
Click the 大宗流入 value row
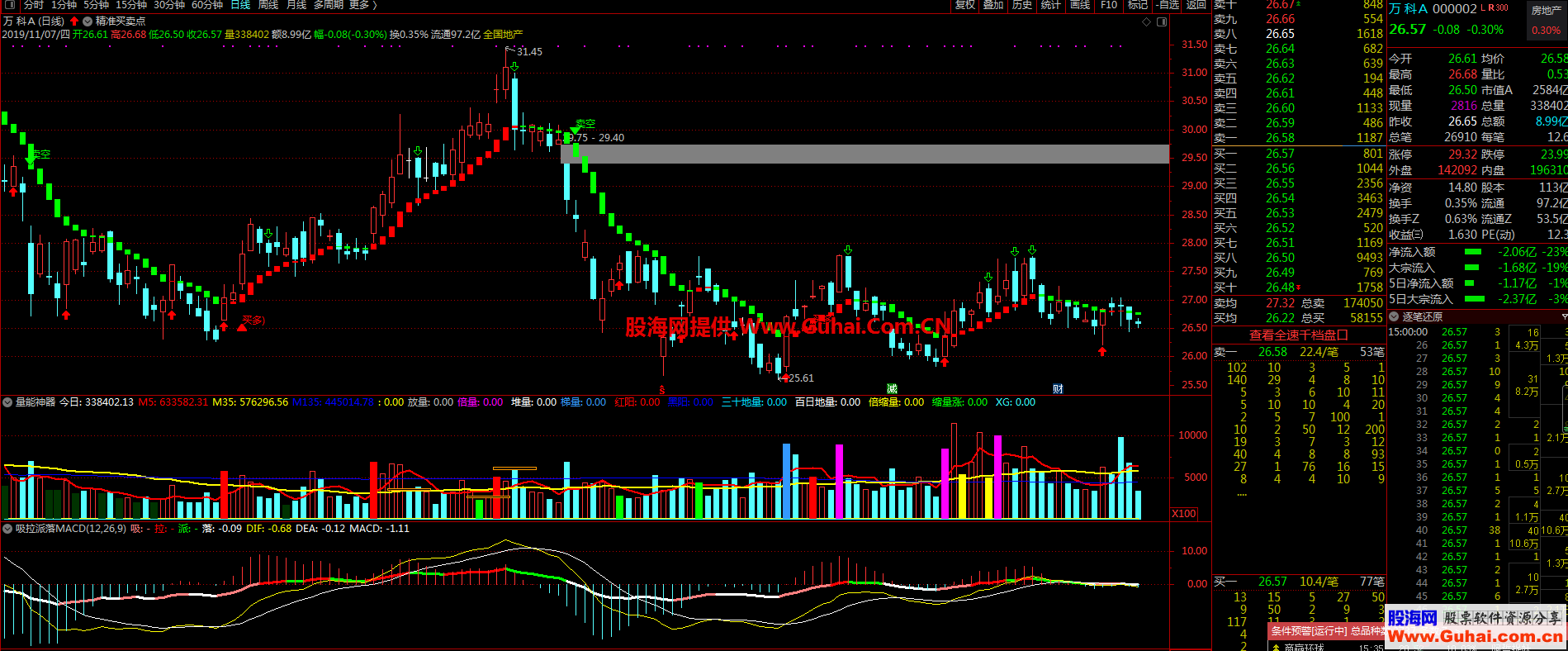point(1477,268)
